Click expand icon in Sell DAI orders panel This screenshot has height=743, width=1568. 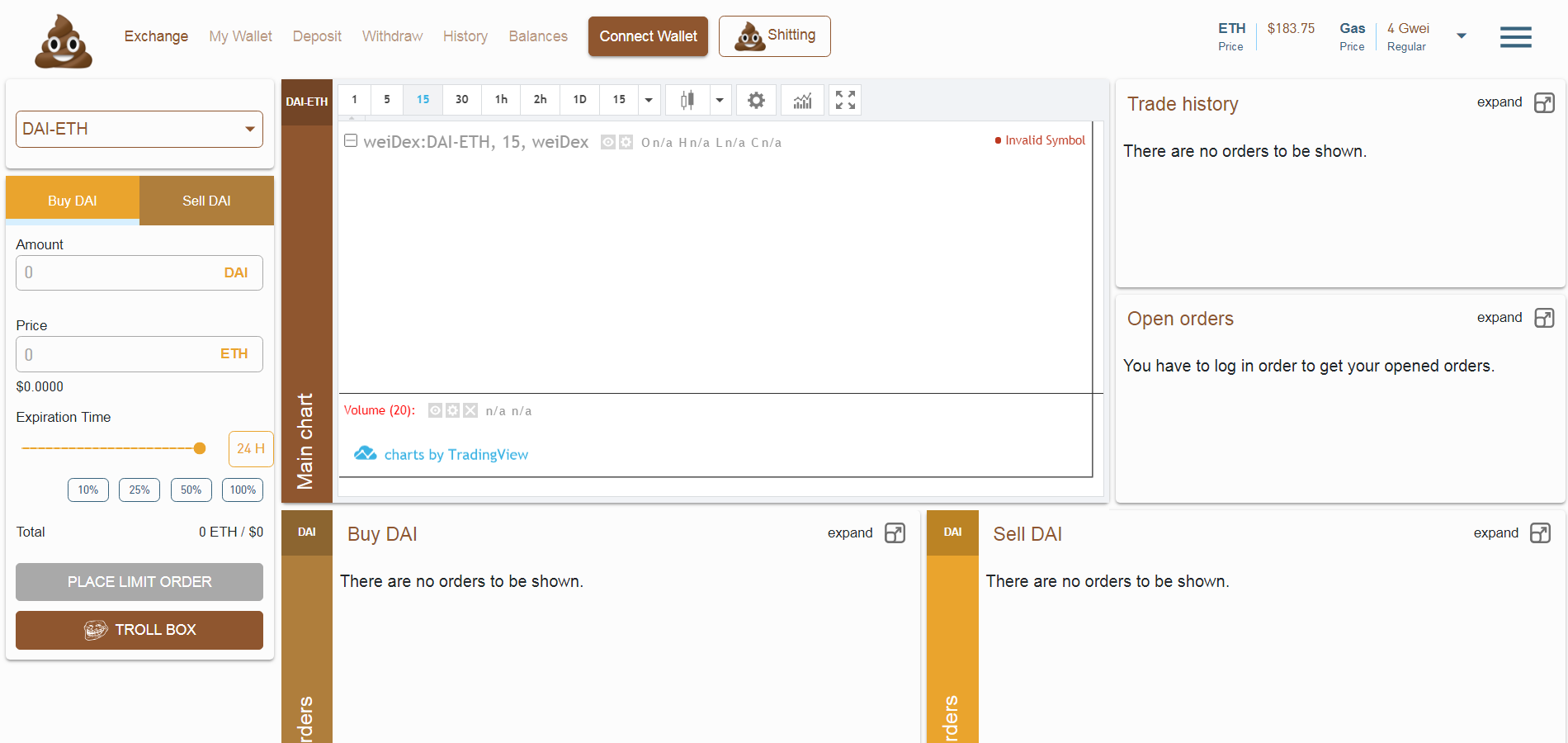(1540, 533)
